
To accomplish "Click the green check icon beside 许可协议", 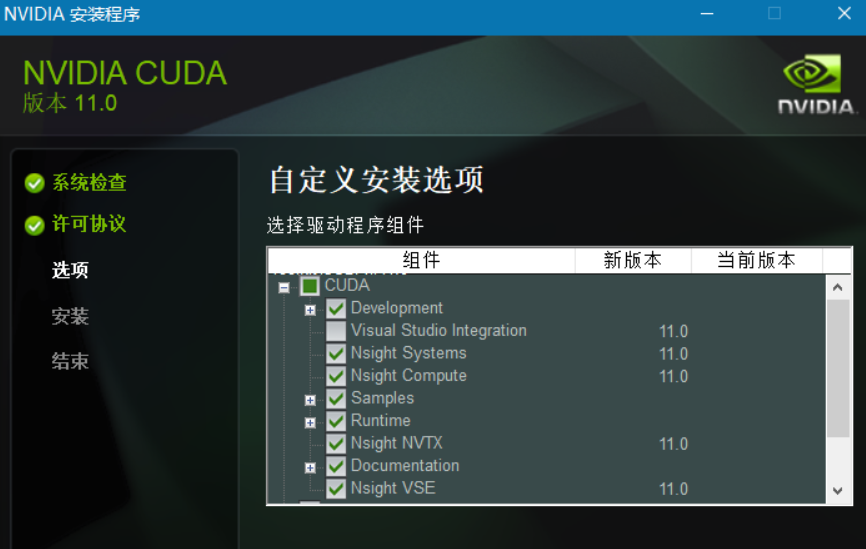I will click(x=34, y=225).
